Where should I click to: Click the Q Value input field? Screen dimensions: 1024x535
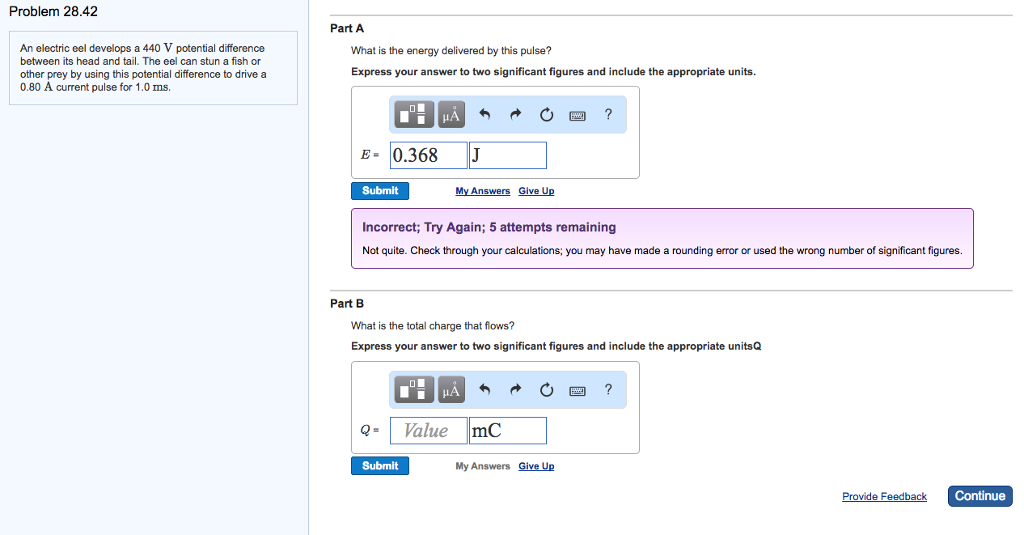tap(428, 431)
